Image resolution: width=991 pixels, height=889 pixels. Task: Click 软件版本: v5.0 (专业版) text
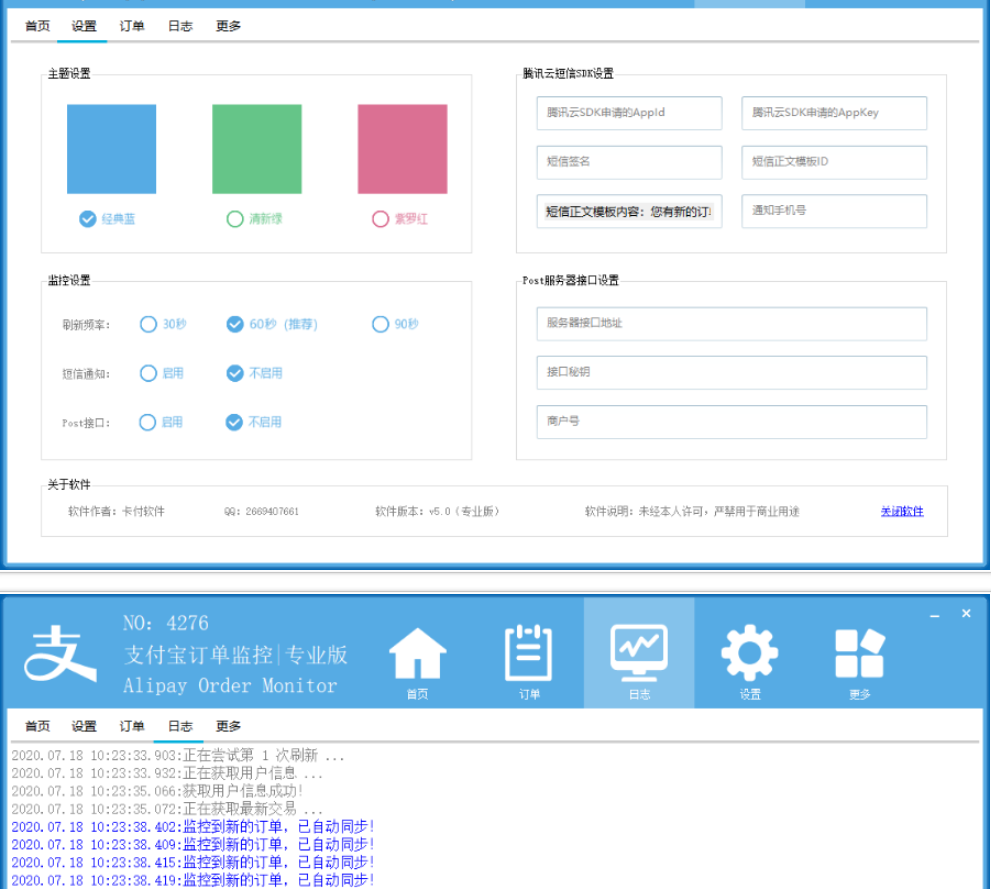click(x=437, y=511)
